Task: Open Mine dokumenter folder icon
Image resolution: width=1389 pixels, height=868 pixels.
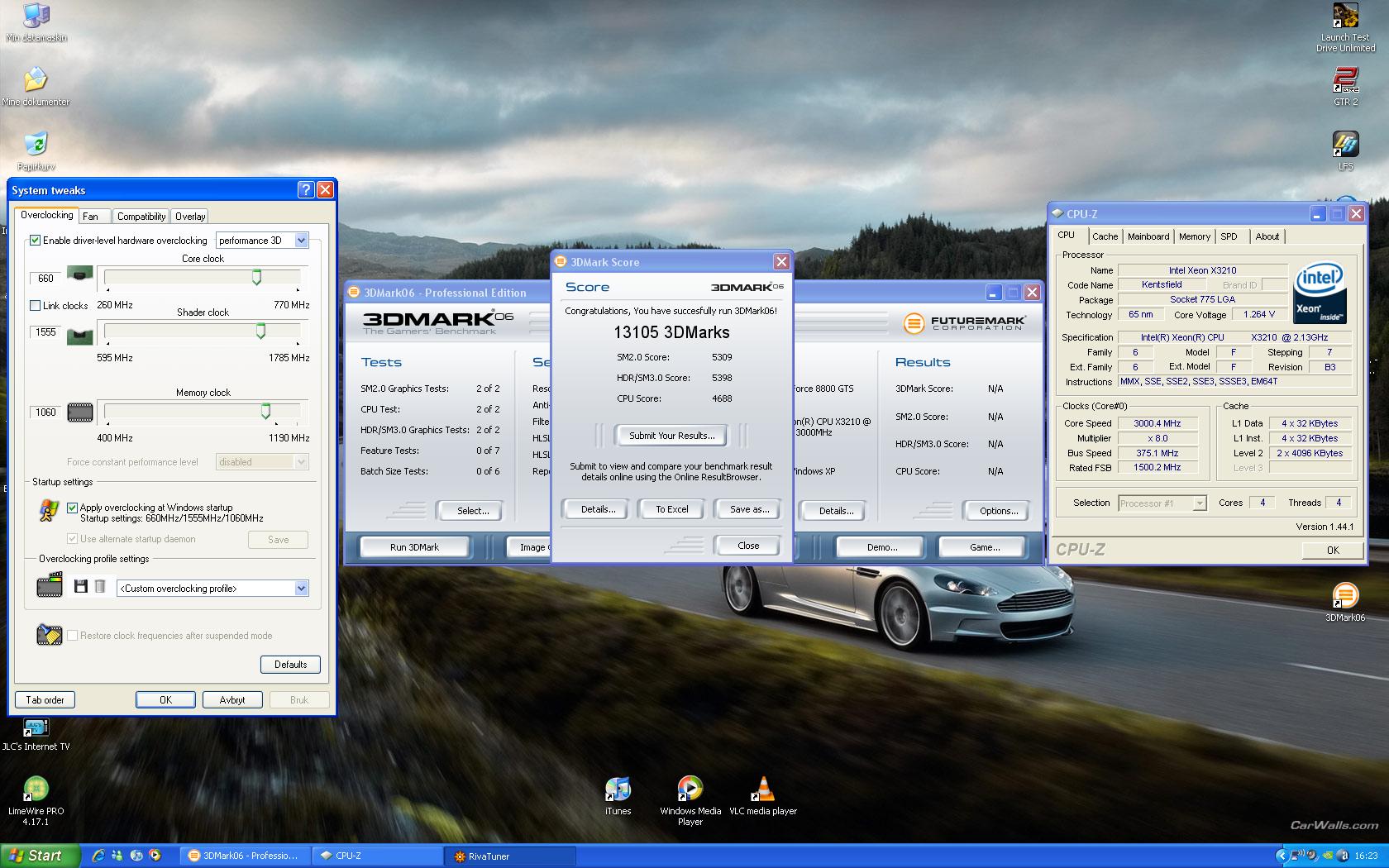Action: pos(36,85)
